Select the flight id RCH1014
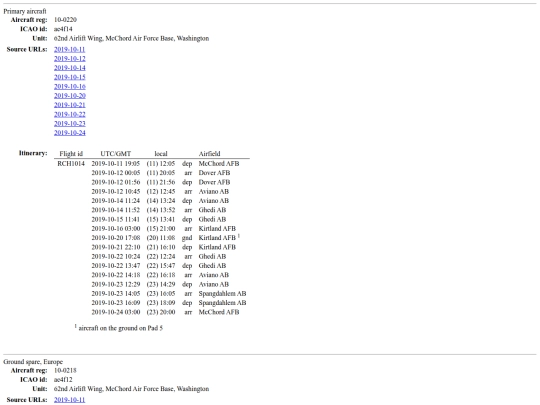This screenshot has width=540, height=405. coord(71,164)
